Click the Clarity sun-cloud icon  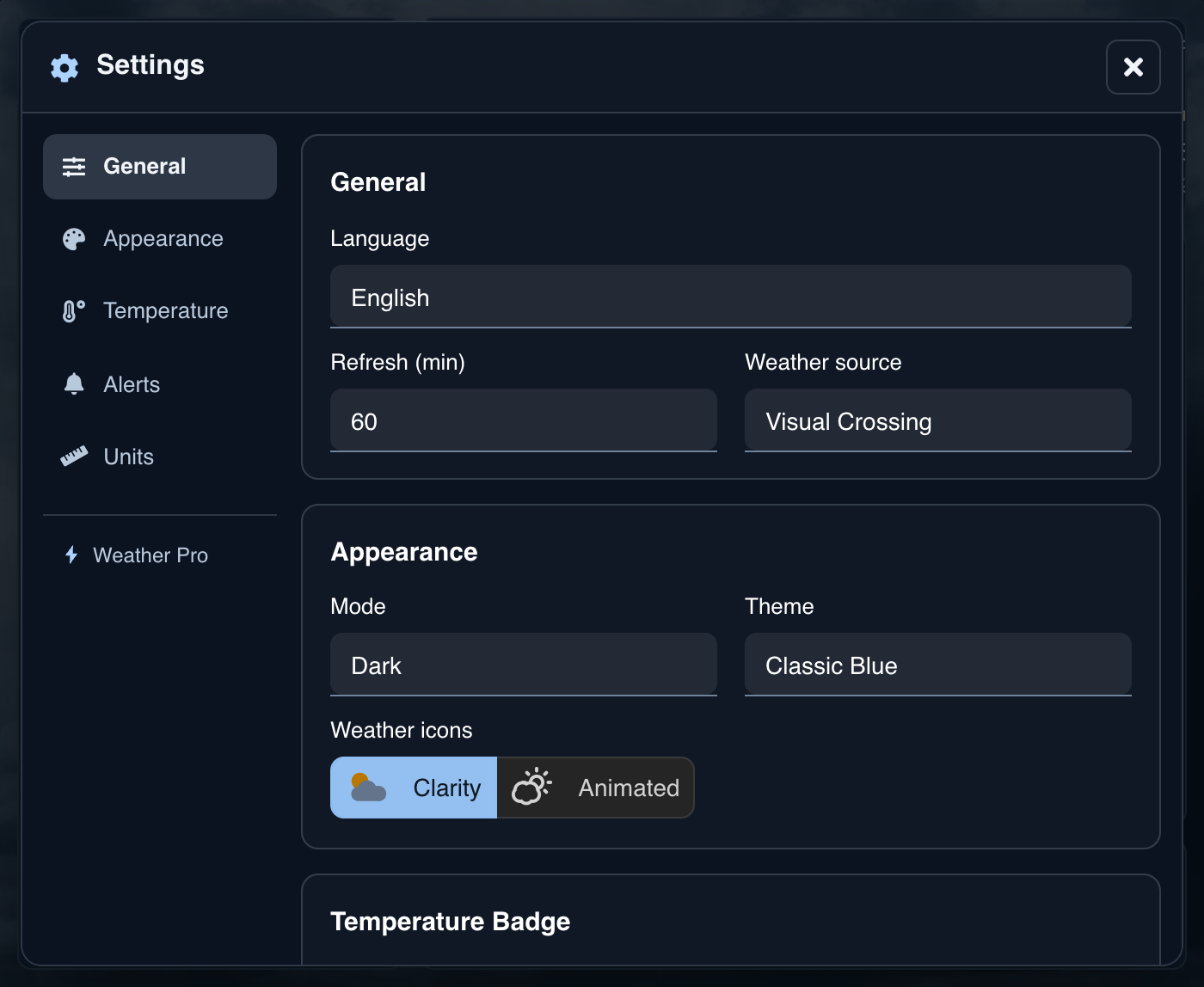point(368,788)
